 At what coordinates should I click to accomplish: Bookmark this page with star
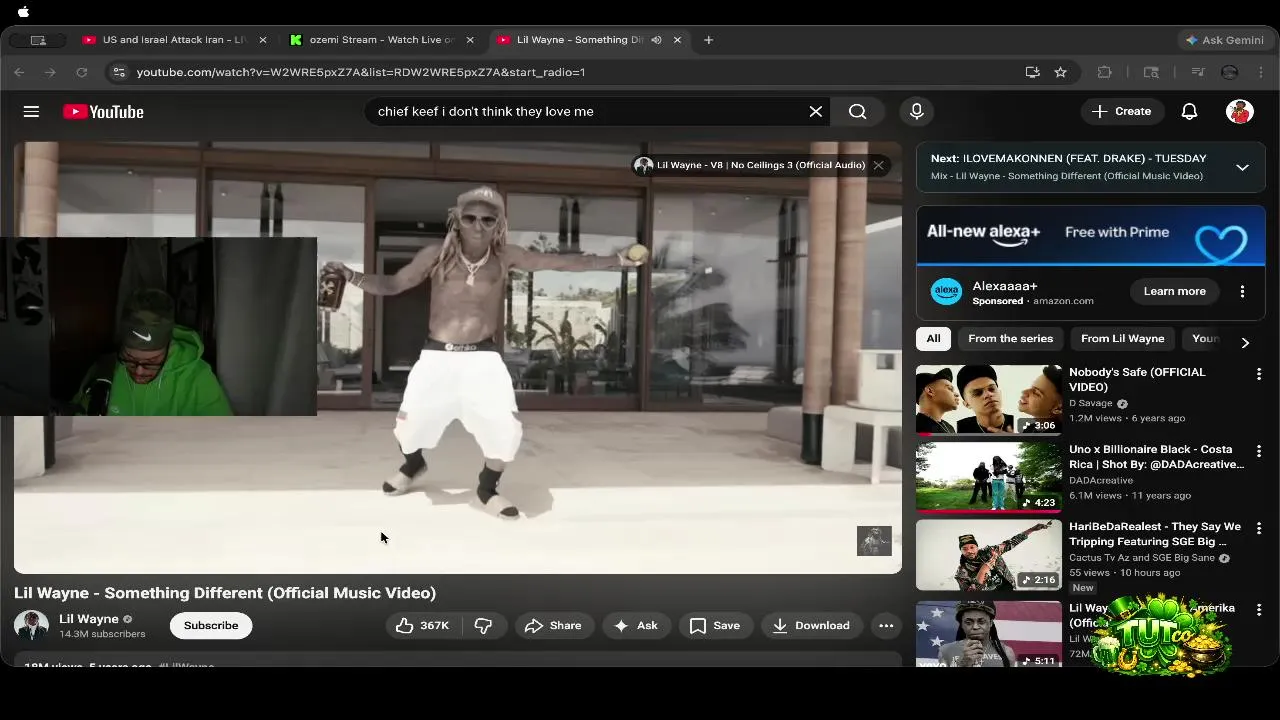pos(1060,72)
